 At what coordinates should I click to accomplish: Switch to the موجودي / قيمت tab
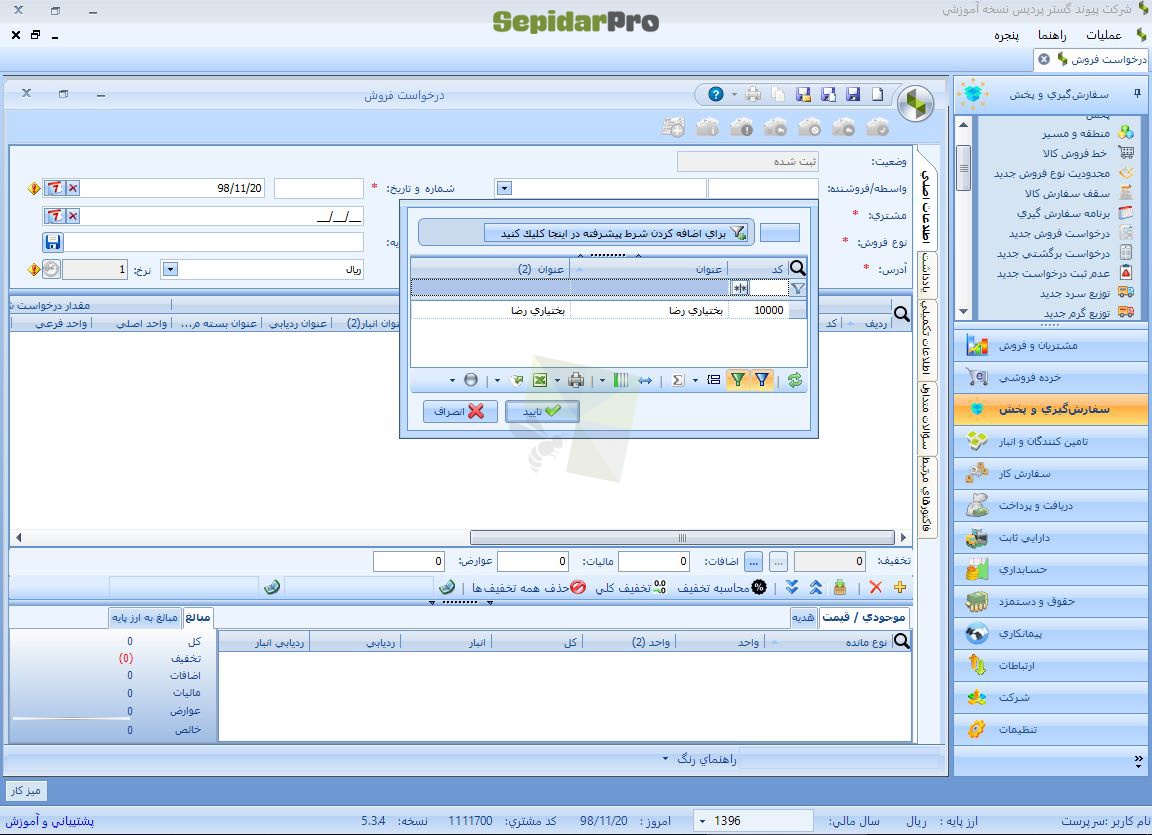click(863, 617)
